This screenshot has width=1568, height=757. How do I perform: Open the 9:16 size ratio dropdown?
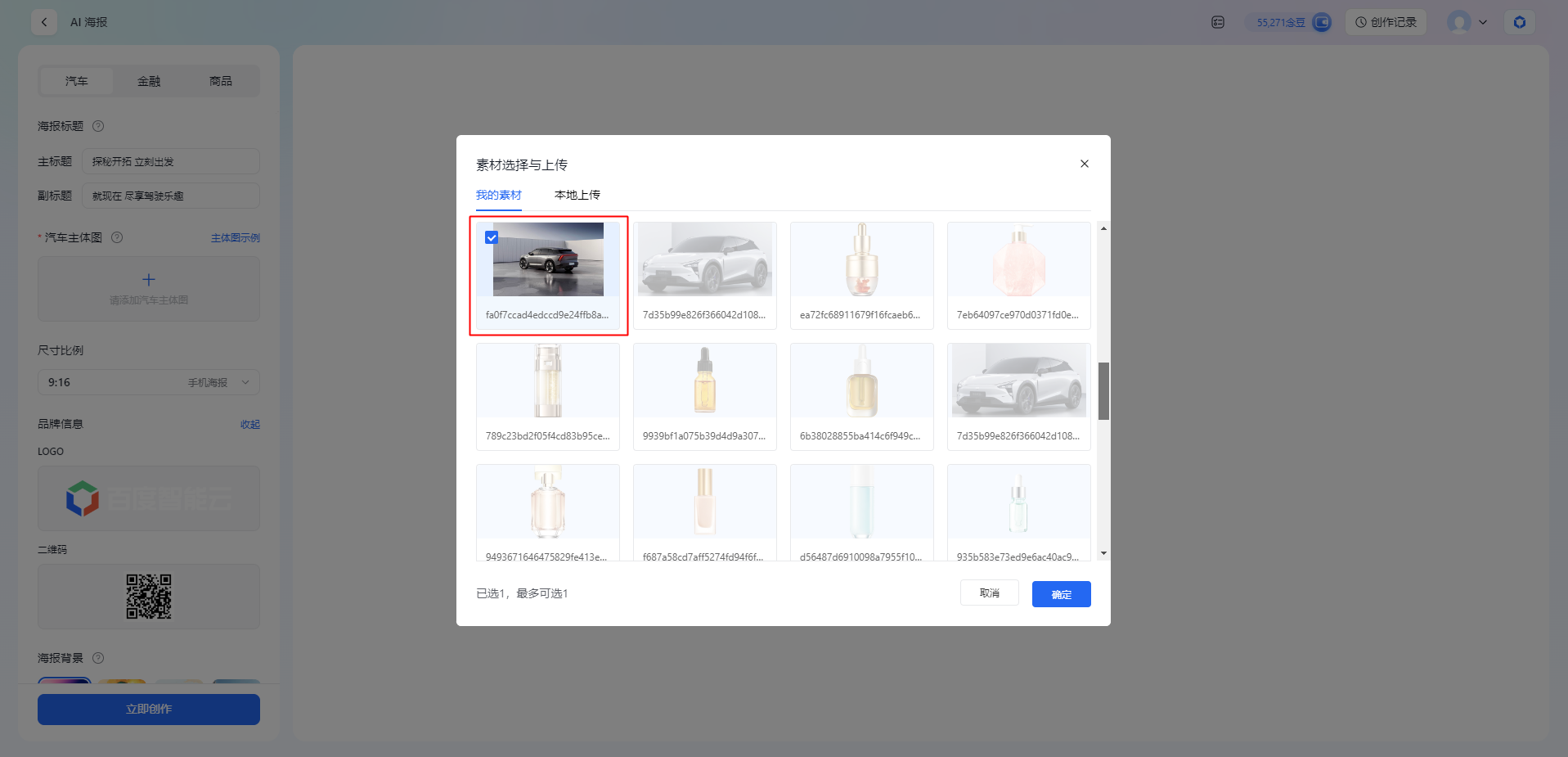148,382
